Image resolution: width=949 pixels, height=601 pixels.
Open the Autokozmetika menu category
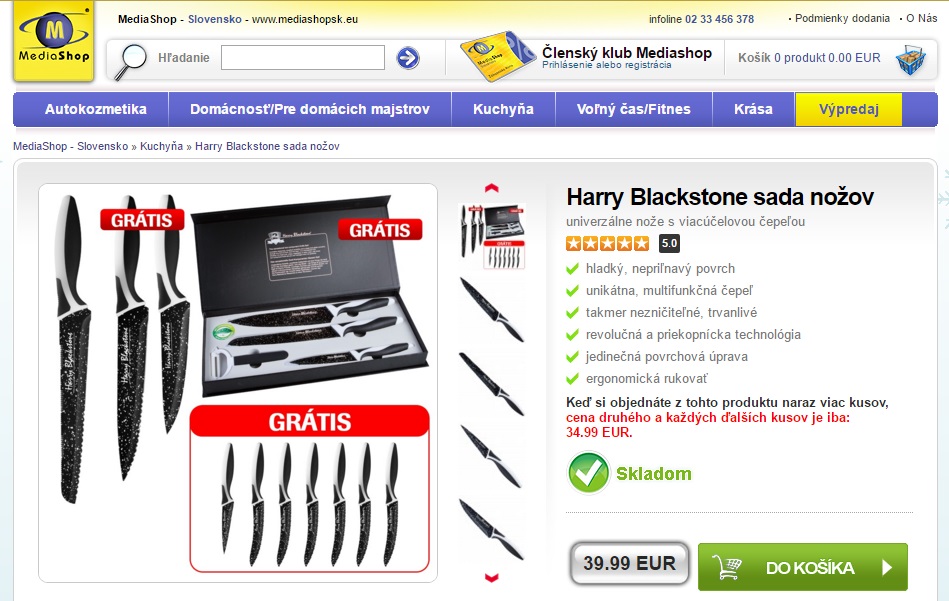(96, 110)
